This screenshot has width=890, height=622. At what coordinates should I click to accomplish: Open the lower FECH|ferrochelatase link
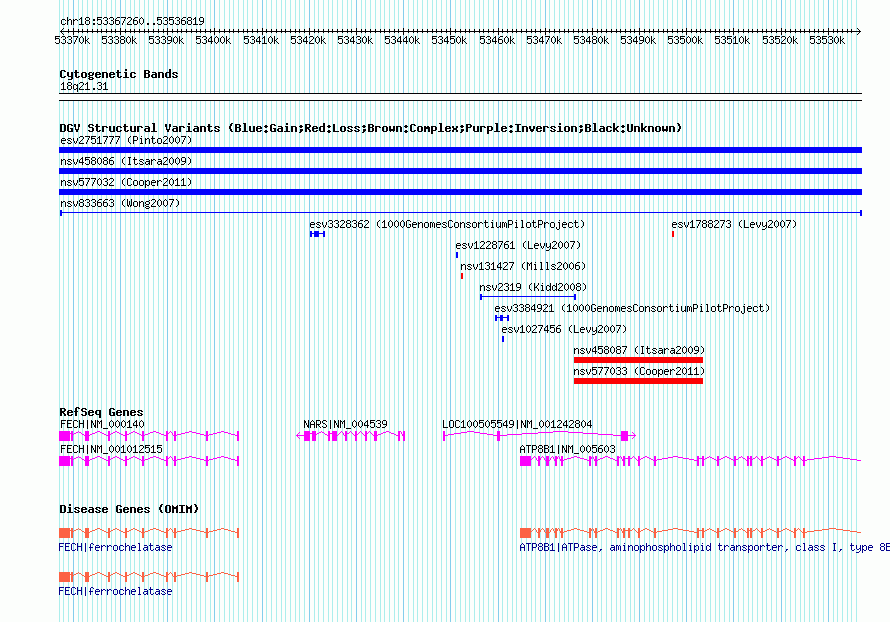coord(115,591)
